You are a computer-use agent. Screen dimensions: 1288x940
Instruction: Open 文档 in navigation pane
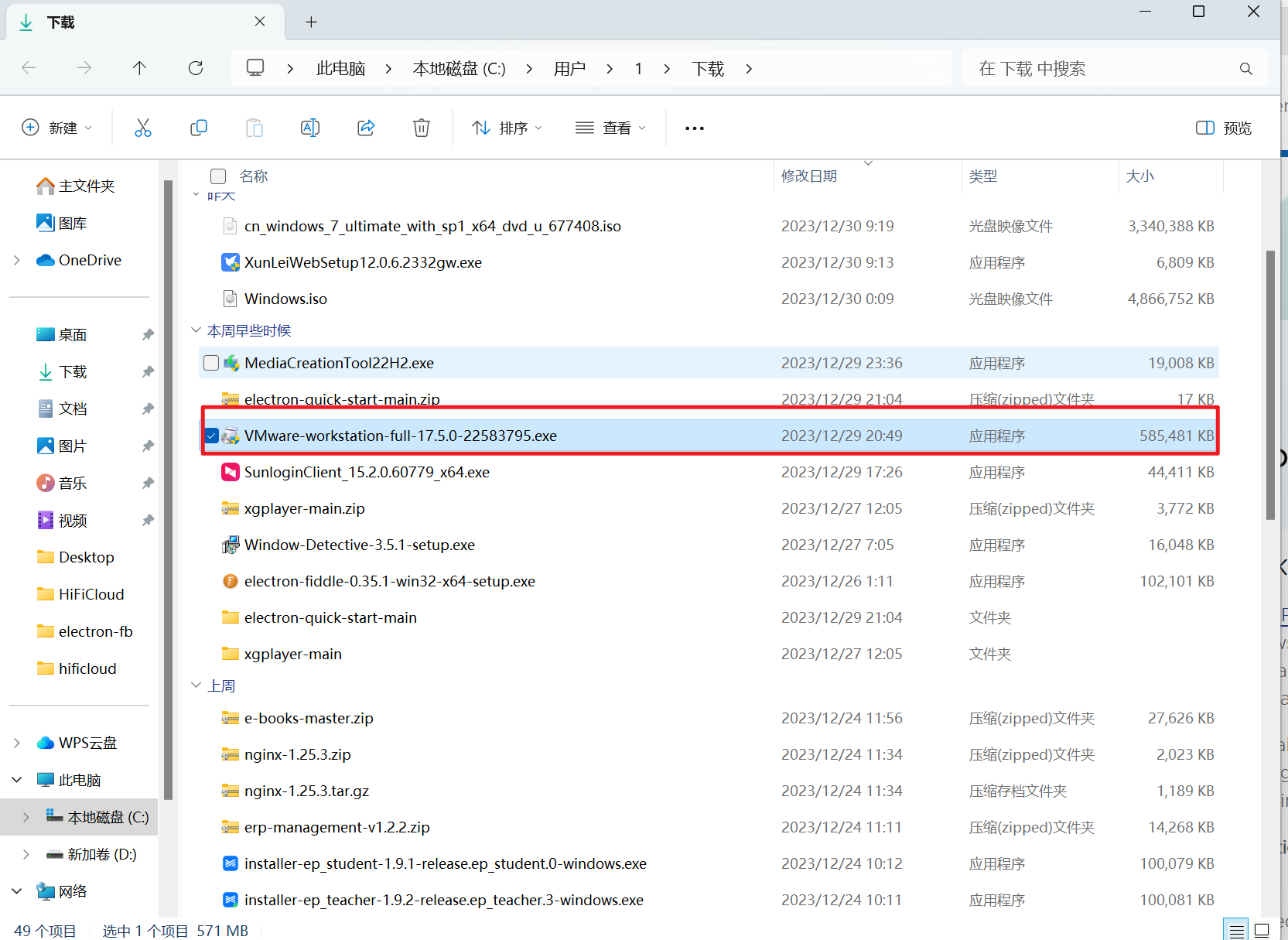[62, 408]
